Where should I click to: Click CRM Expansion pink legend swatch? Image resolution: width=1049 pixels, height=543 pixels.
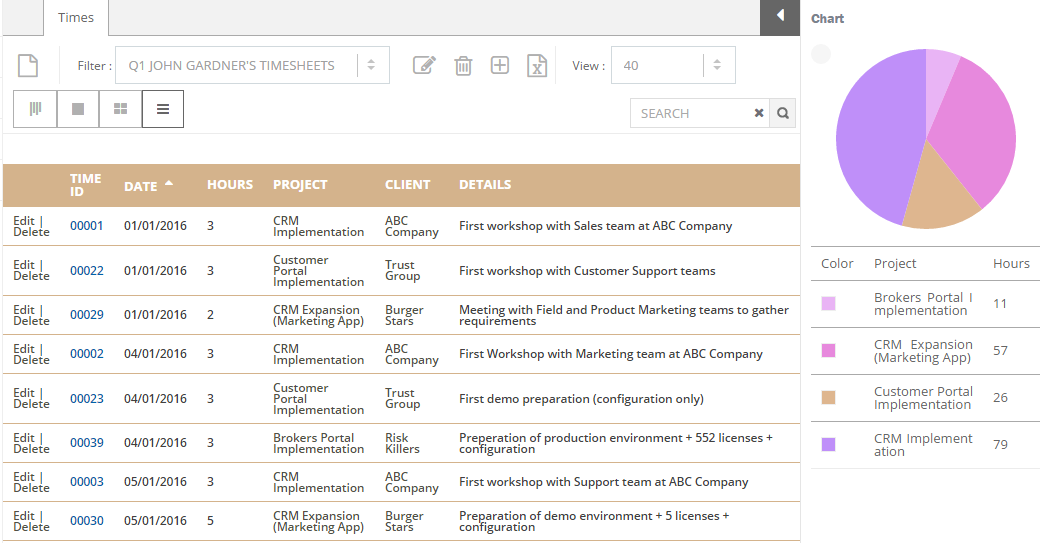pos(828,350)
